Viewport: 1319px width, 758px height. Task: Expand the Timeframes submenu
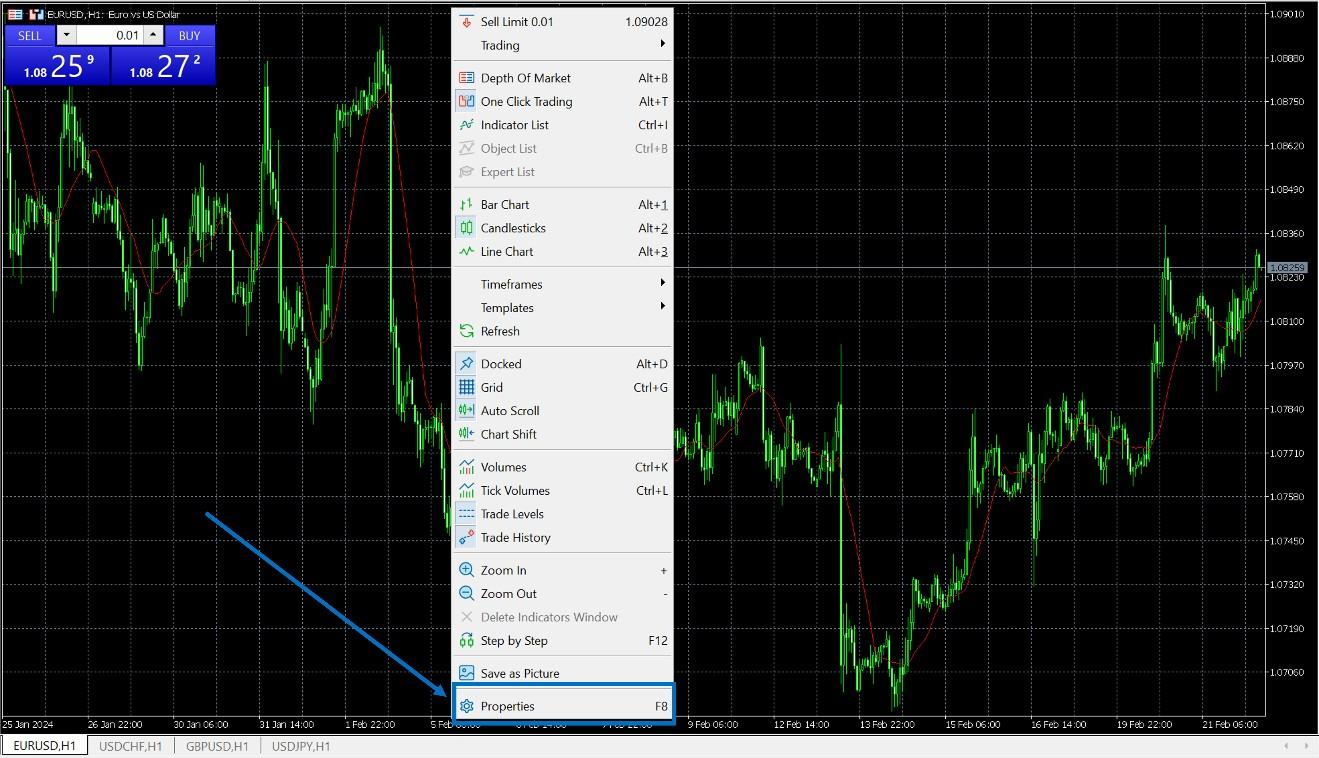tap(662, 284)
